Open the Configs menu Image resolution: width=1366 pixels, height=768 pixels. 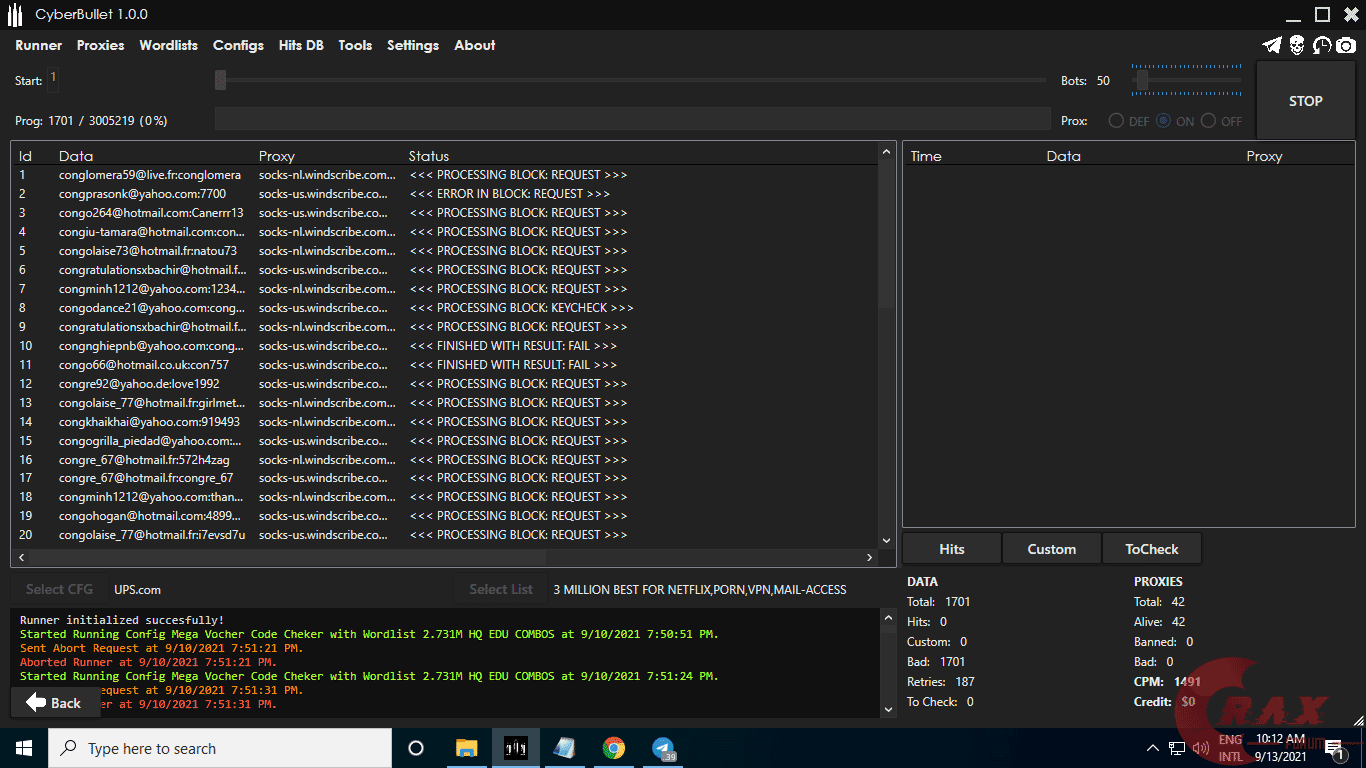tap(238, 45)
